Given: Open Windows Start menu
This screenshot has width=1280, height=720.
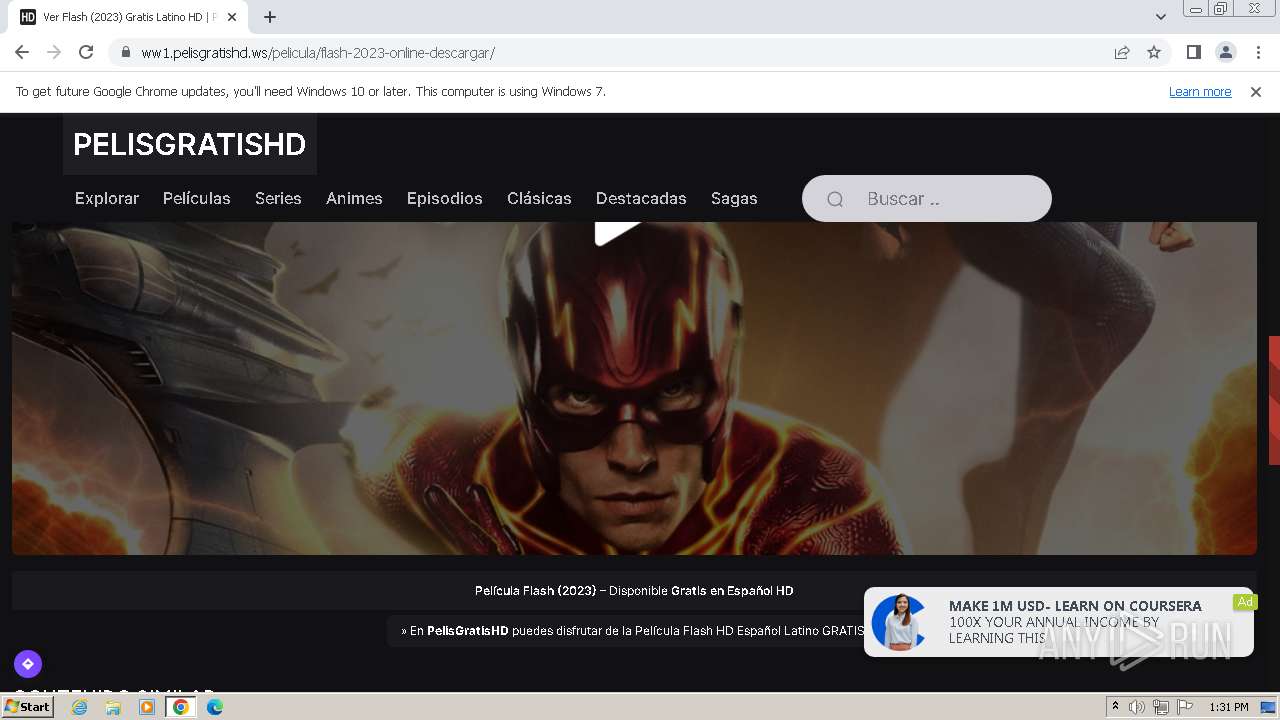Looking at the screenshot, I should (x=27, y=707).
